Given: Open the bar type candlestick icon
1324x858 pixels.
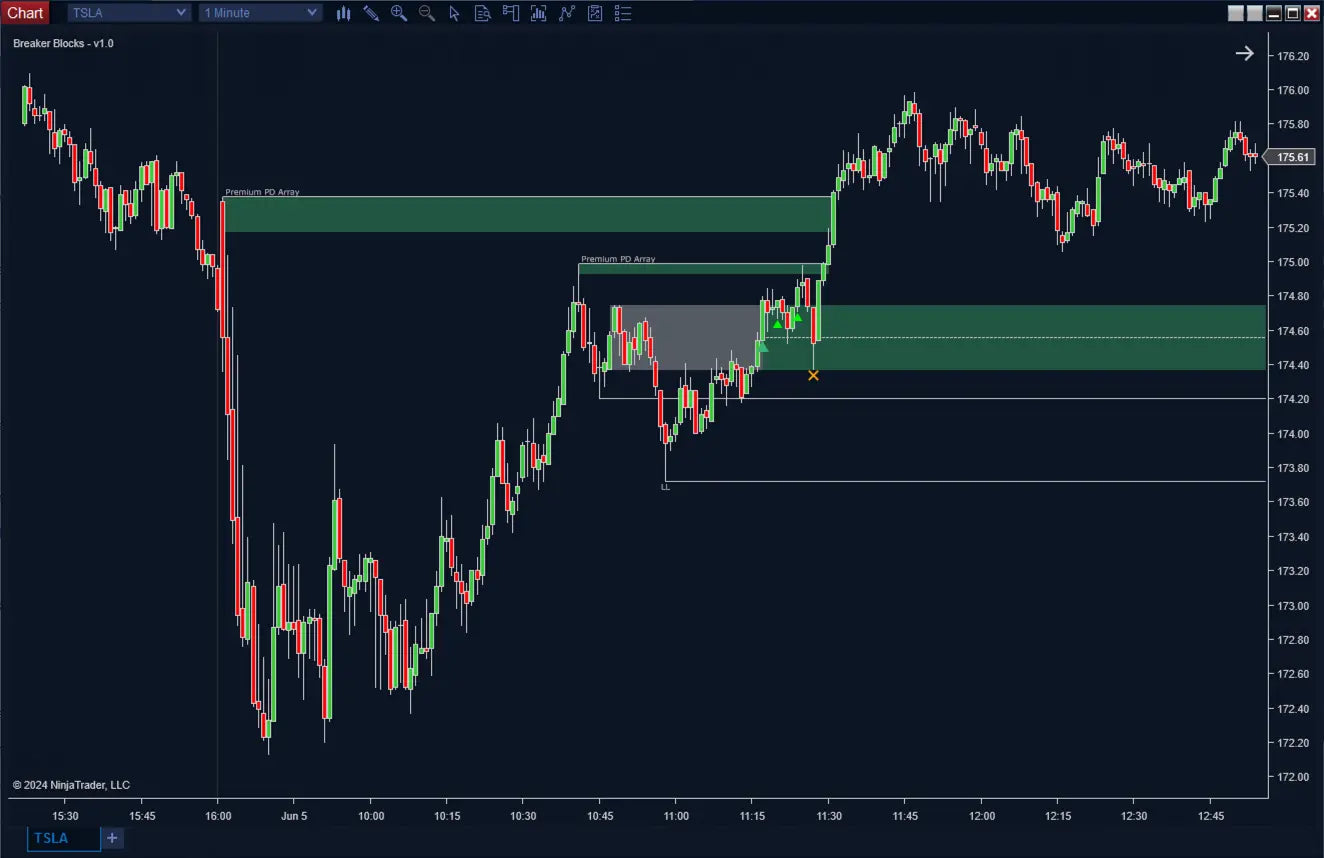Looking at the screenshot, I should click(x=344, y=13).
